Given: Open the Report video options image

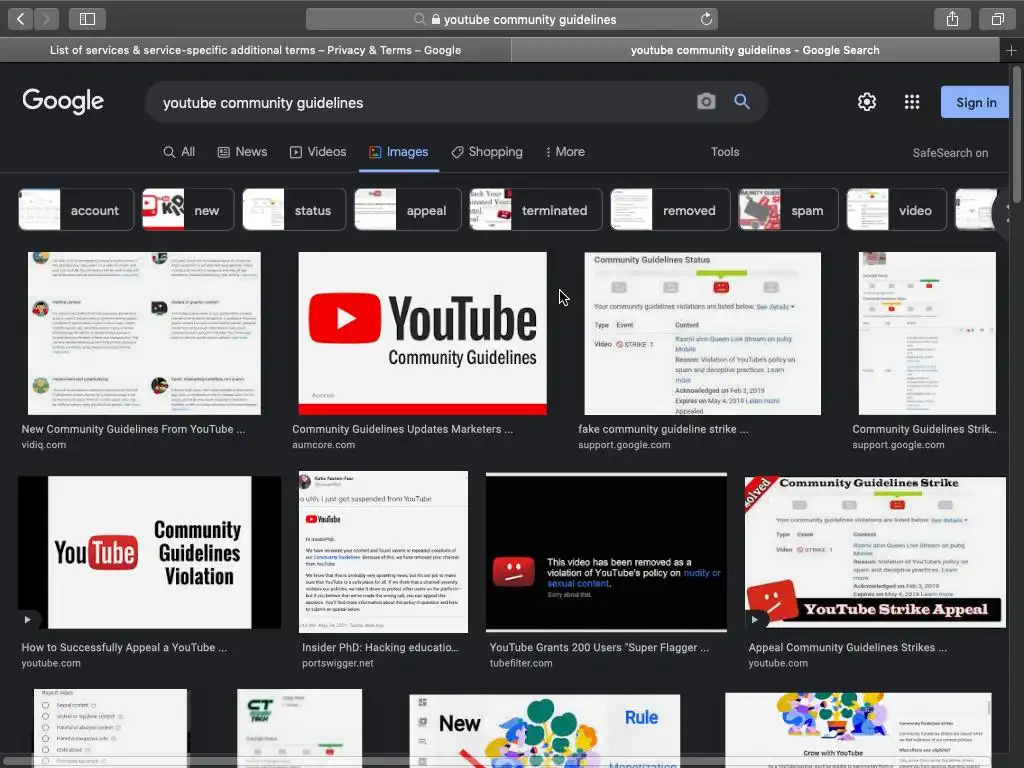Looking at the screenshot, I should click(x=110, y=727).
